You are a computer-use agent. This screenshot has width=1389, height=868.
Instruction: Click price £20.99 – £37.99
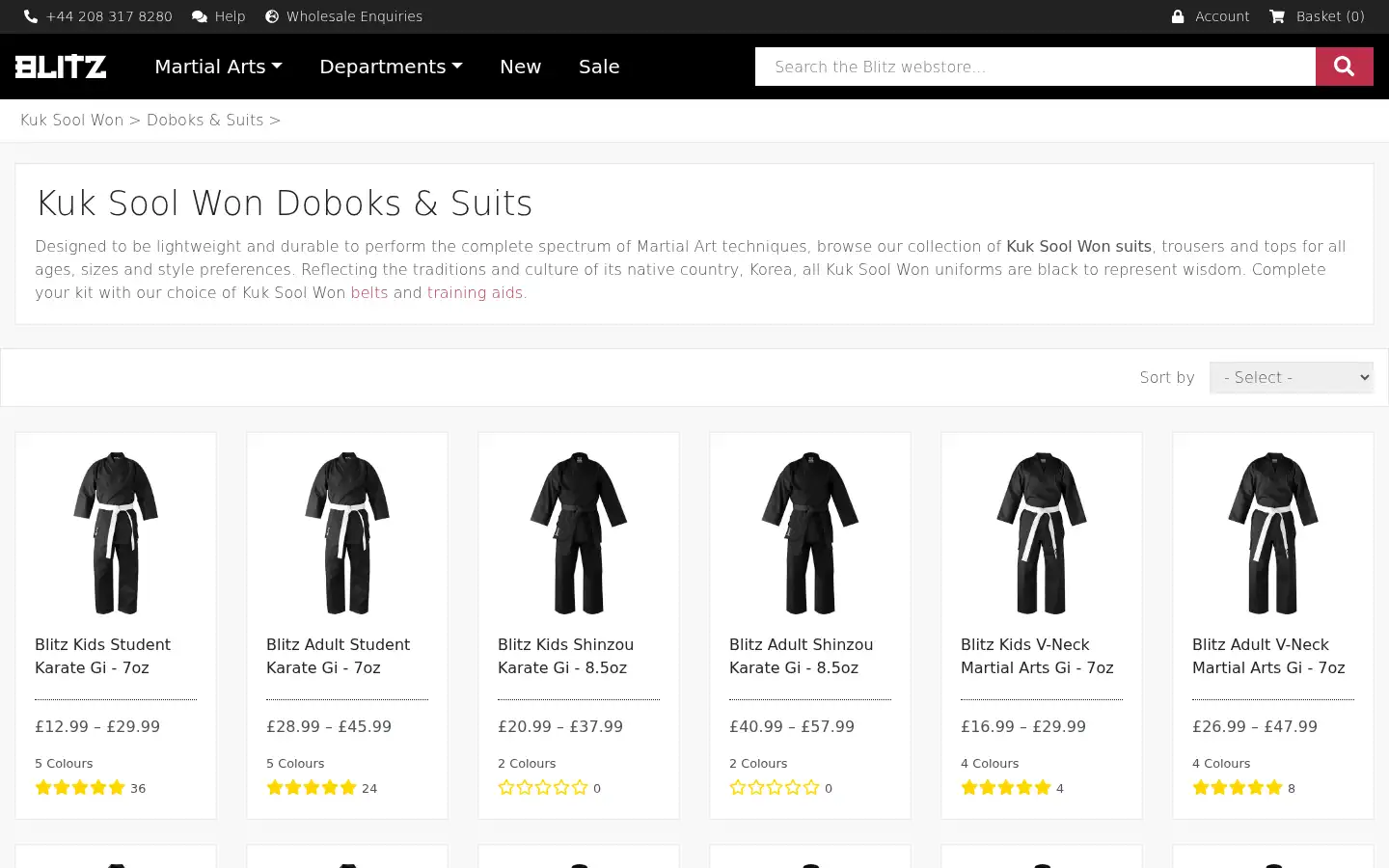(x=560, y=727)
